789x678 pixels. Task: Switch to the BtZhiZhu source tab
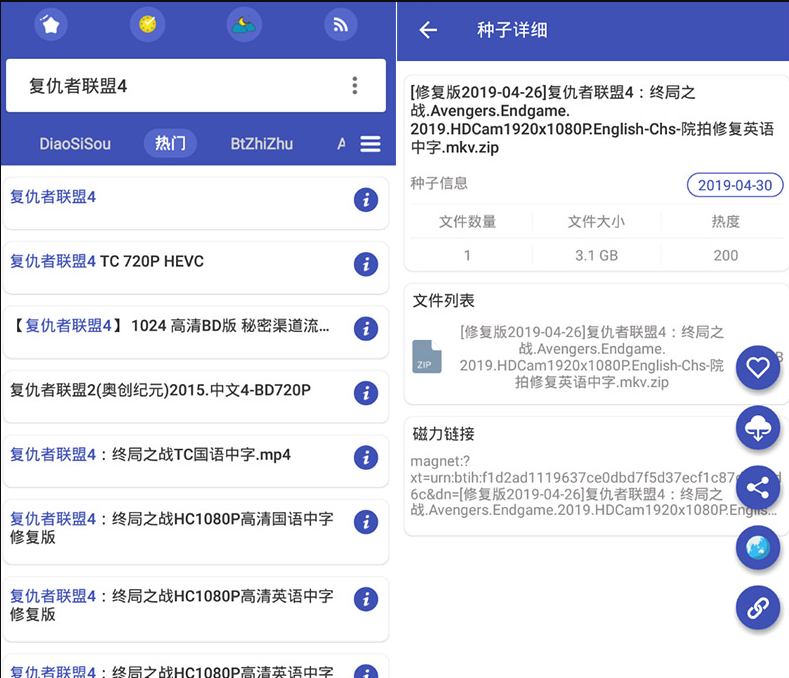point(262,144)
